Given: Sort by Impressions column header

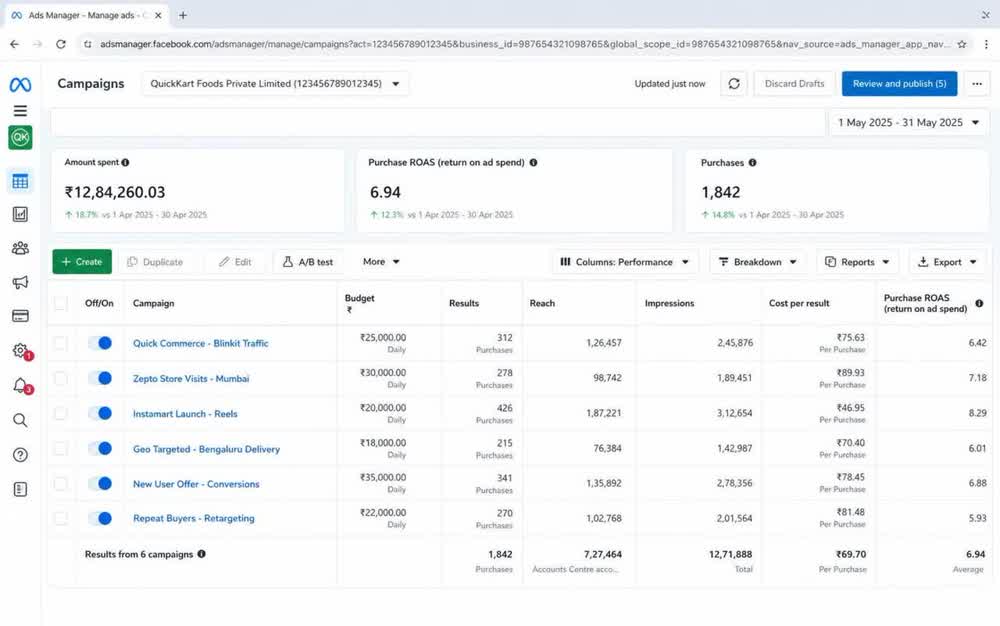Looking at the screenshot, I should [x=669, y=303].
